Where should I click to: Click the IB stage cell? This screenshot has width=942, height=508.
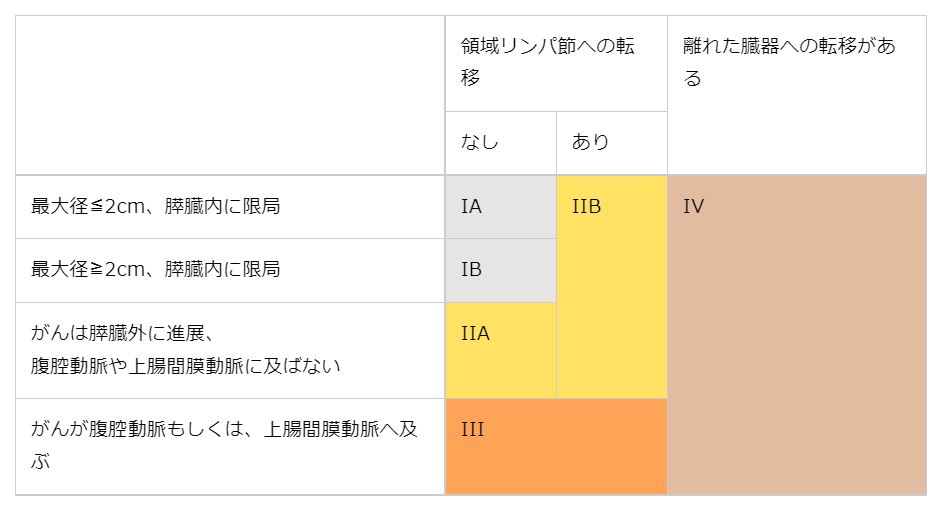(500, 271)
